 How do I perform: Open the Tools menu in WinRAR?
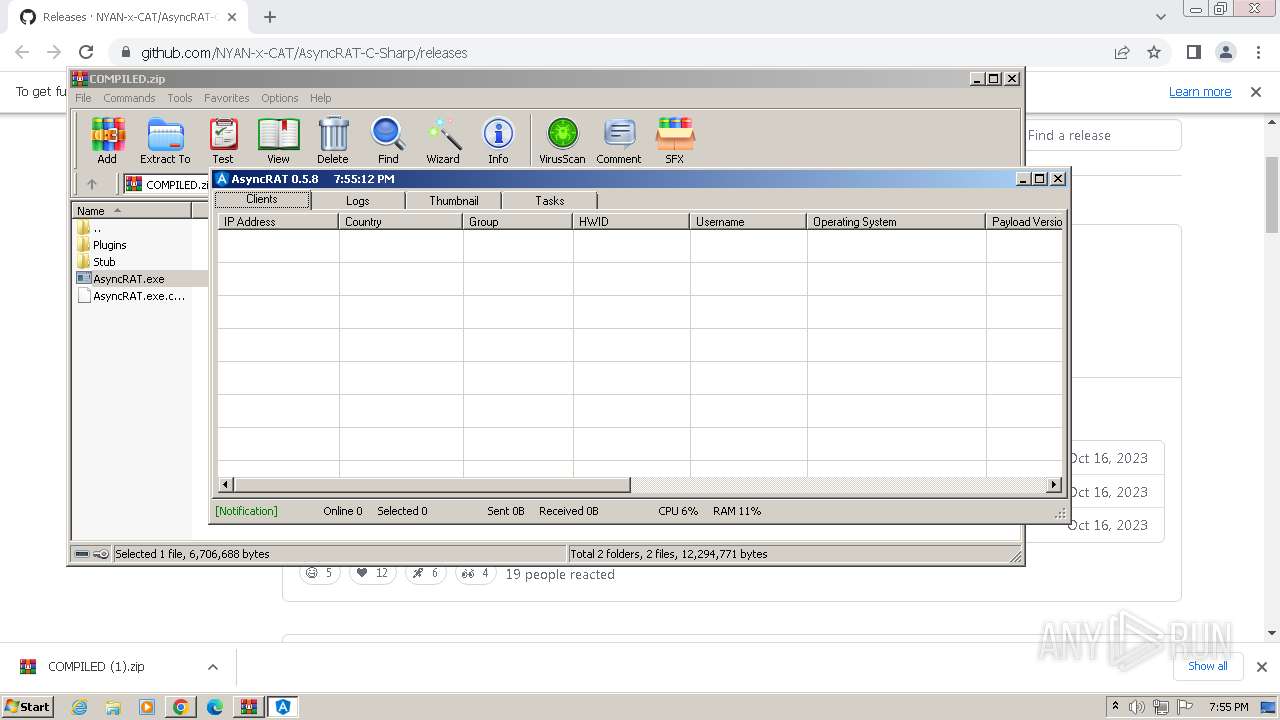180,98
